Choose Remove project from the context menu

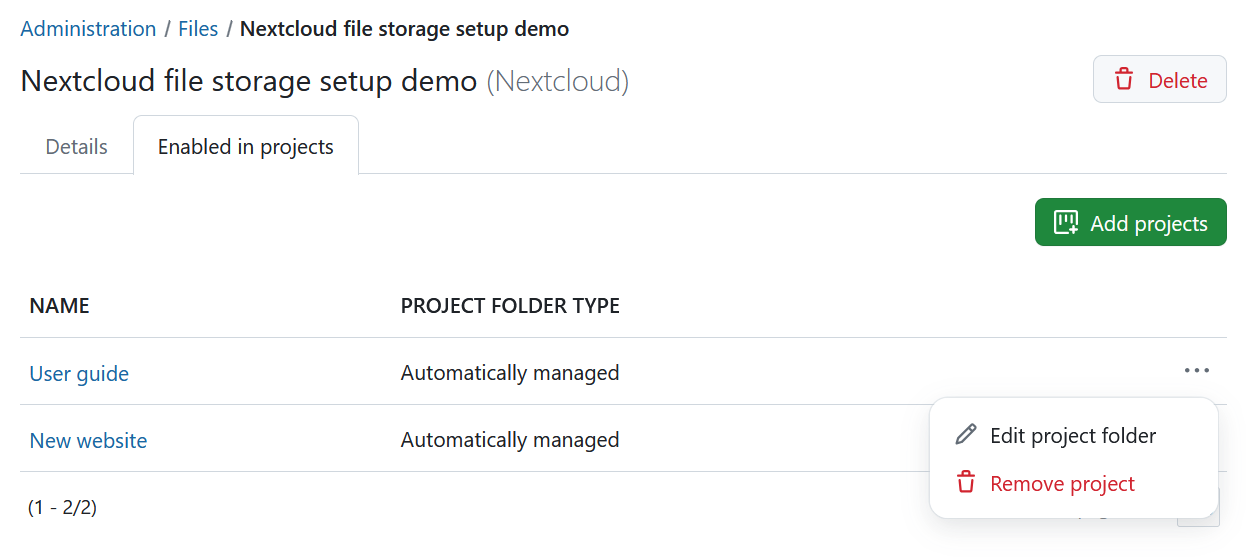point(1062,484)
